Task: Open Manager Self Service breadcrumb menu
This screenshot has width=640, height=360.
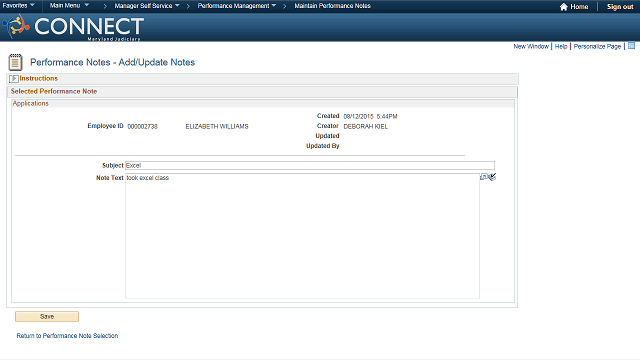Action: (147, 6)
